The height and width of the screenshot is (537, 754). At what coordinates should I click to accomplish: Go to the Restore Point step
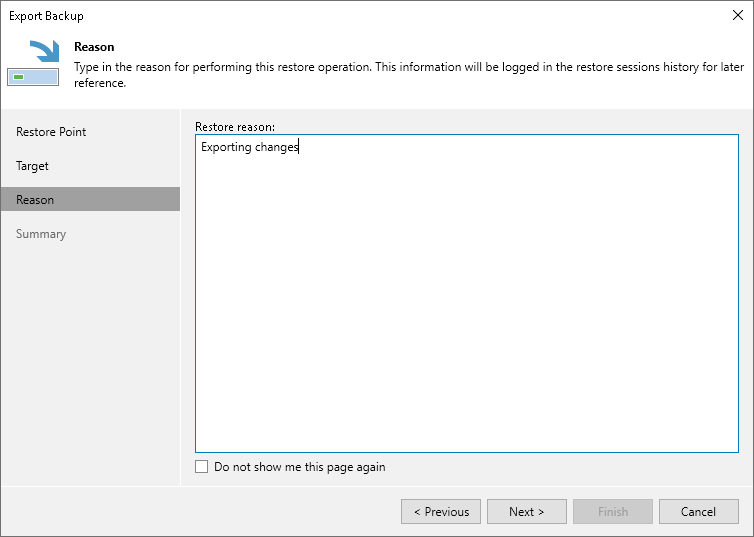tap(51, 132)
